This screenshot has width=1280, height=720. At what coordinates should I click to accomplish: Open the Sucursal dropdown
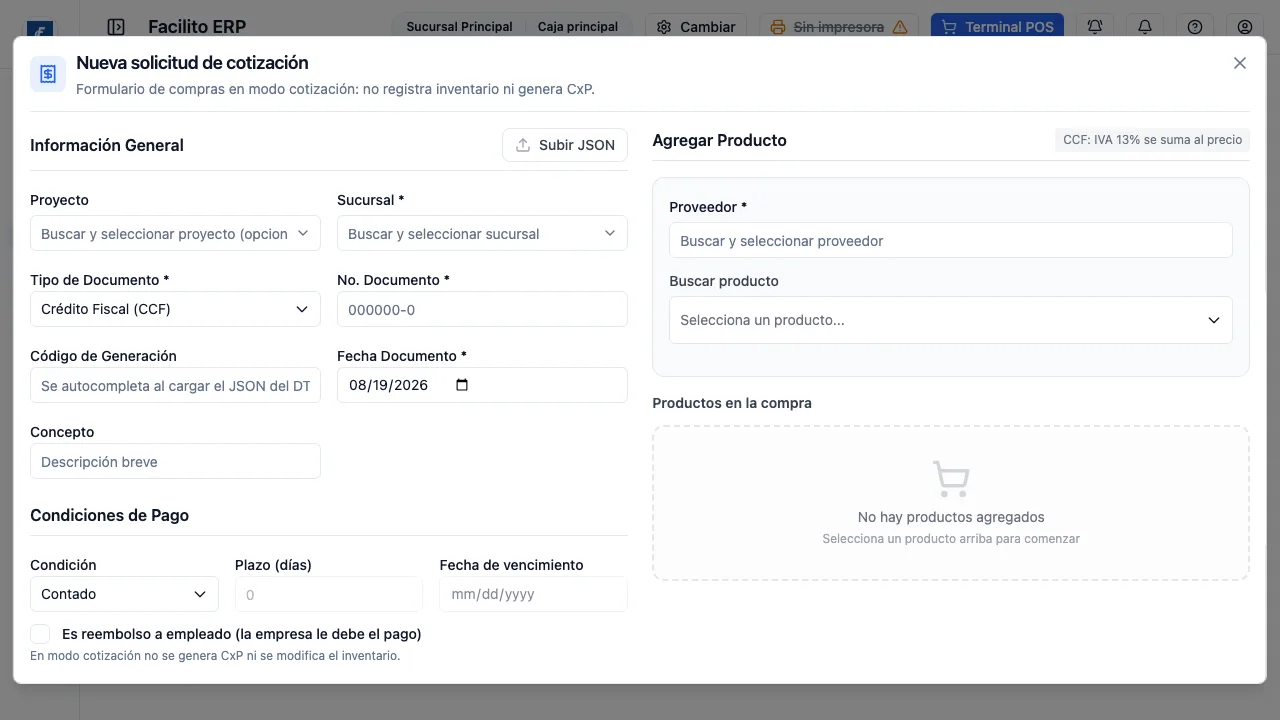point(482,233)
